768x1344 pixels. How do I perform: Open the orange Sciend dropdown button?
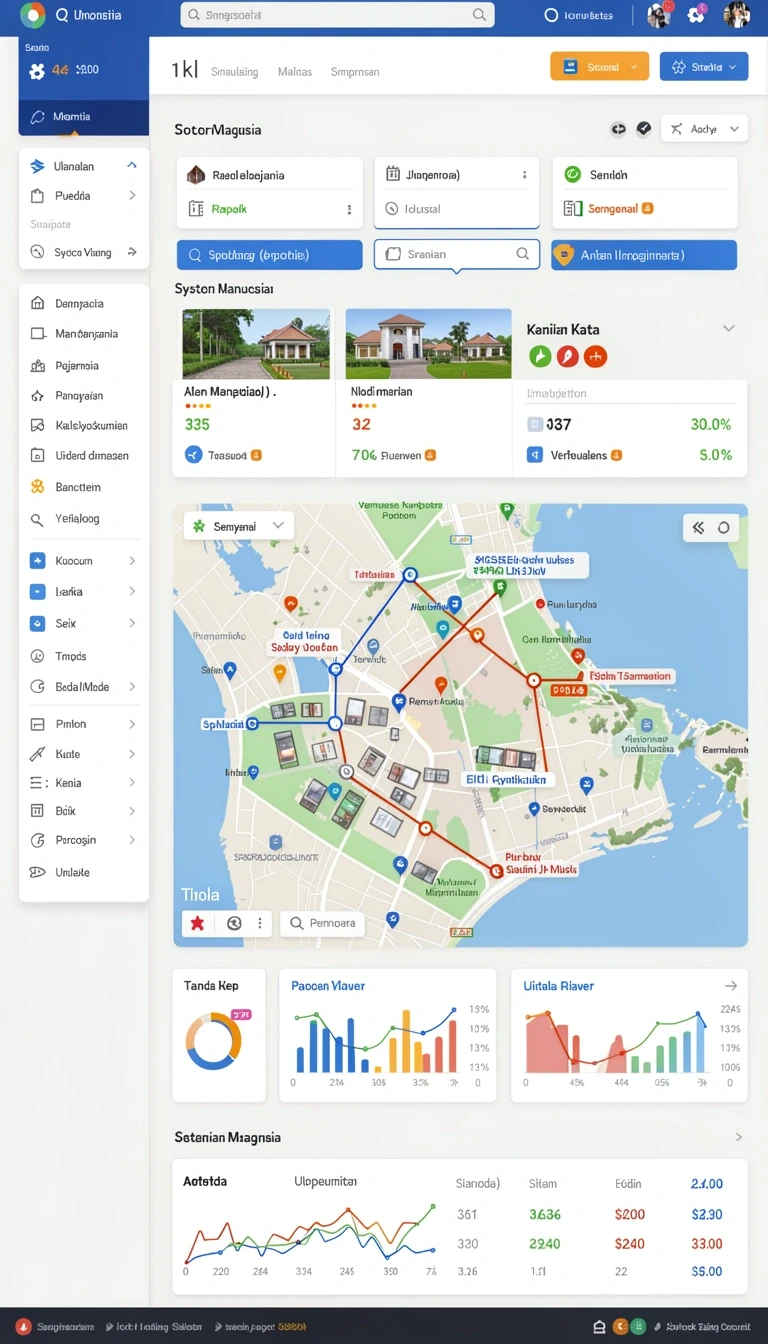(599, 67)
